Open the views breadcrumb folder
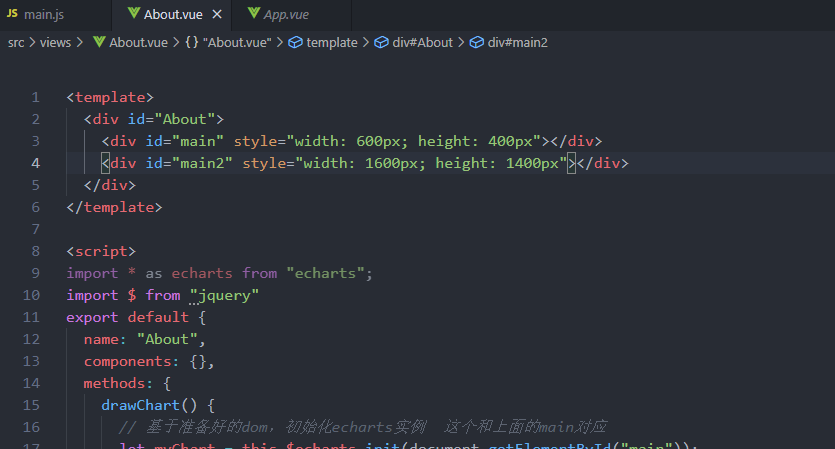The width and height of the screenshot is (835, 449). click(x=55, y=43)
